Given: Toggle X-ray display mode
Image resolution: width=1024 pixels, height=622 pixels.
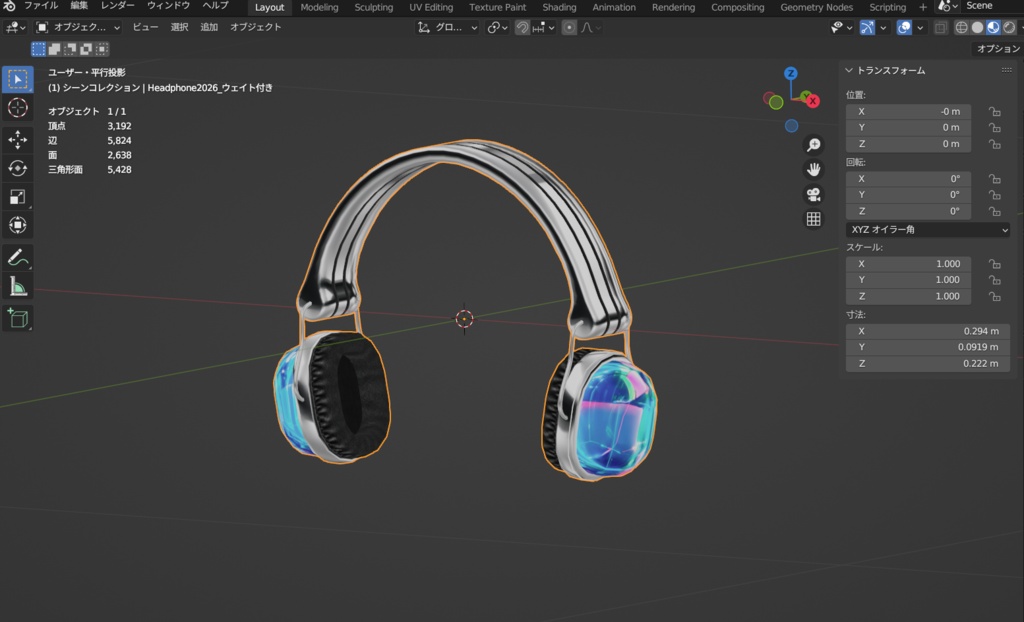Looking at the screenshot, I should (940, 27).
